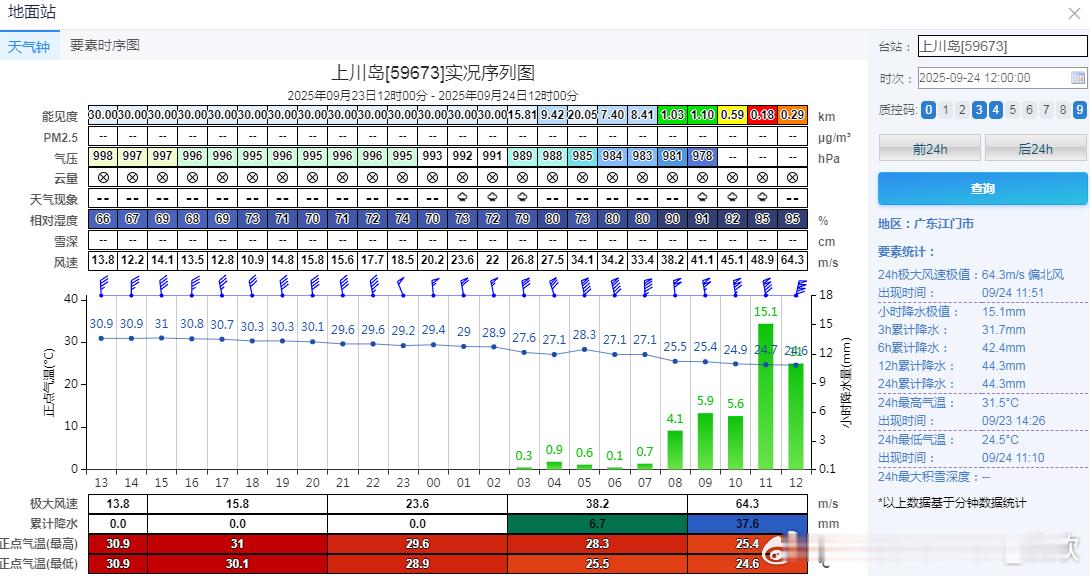Image resolution: width=1090 pixels, height=576 pixels.
Task: Click the 极大风速 cell showing 64.3
Action: point(747,504)
